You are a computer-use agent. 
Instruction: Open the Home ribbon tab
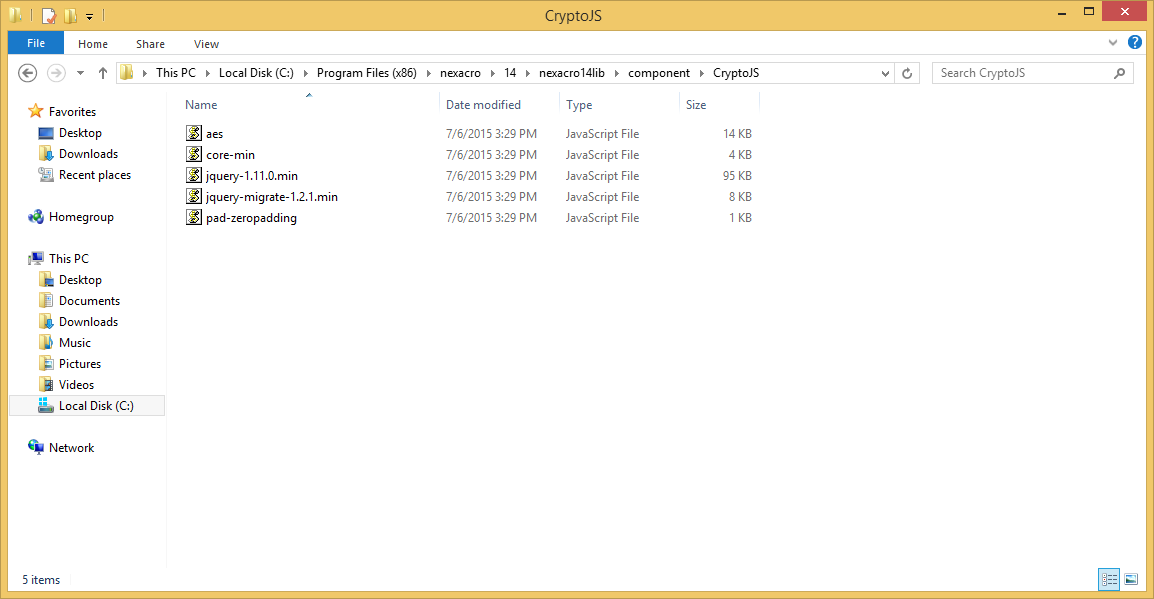(93, 43)
